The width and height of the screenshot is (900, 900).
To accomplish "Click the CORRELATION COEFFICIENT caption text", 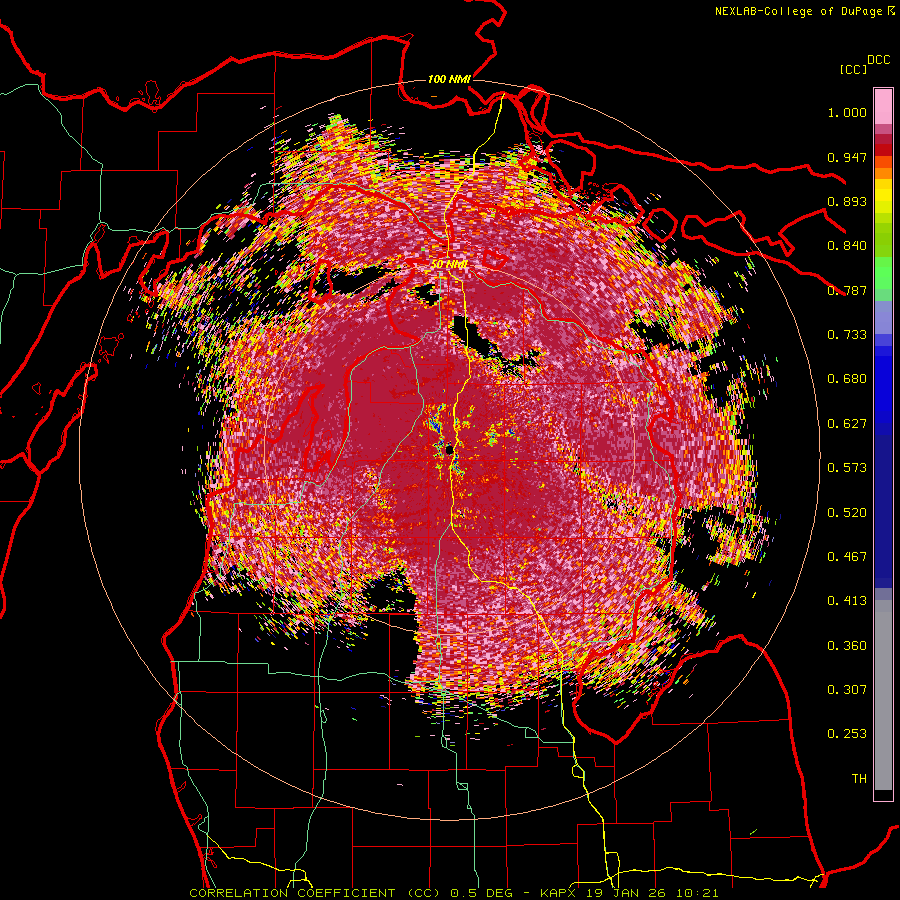I will (x=292, y=893).
